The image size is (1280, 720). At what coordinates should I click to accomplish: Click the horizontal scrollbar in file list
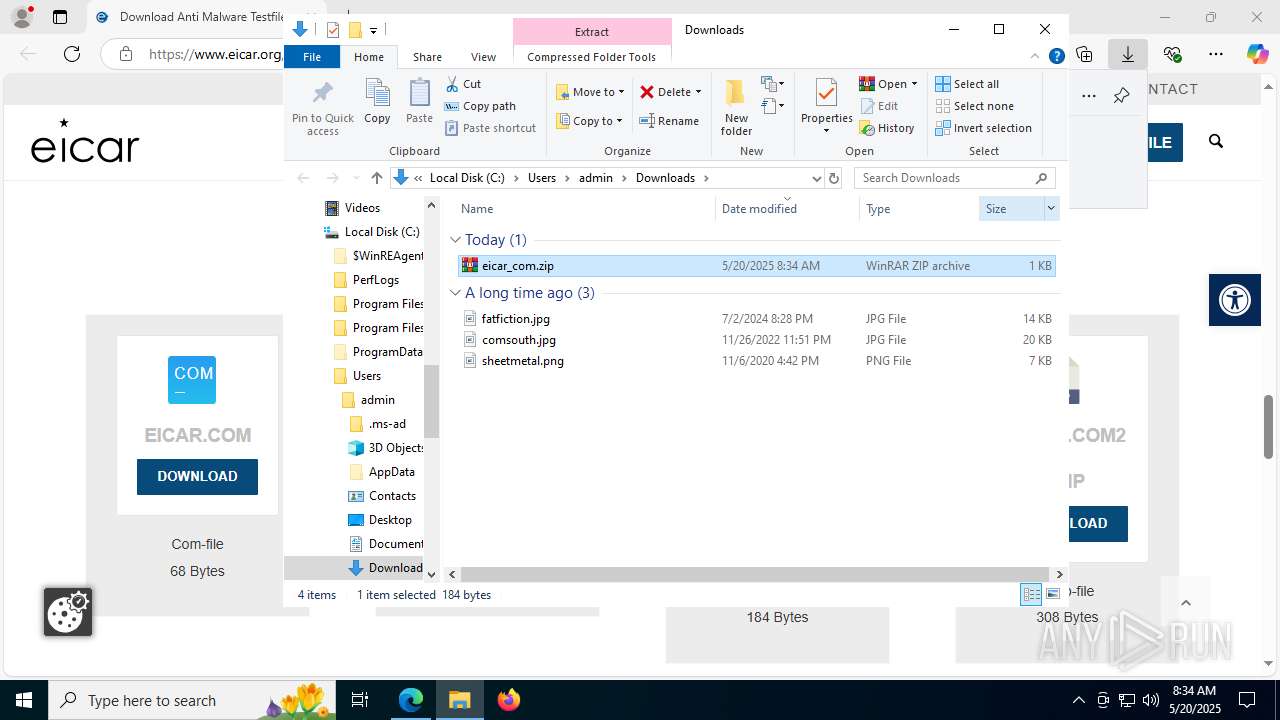(755, 574)
